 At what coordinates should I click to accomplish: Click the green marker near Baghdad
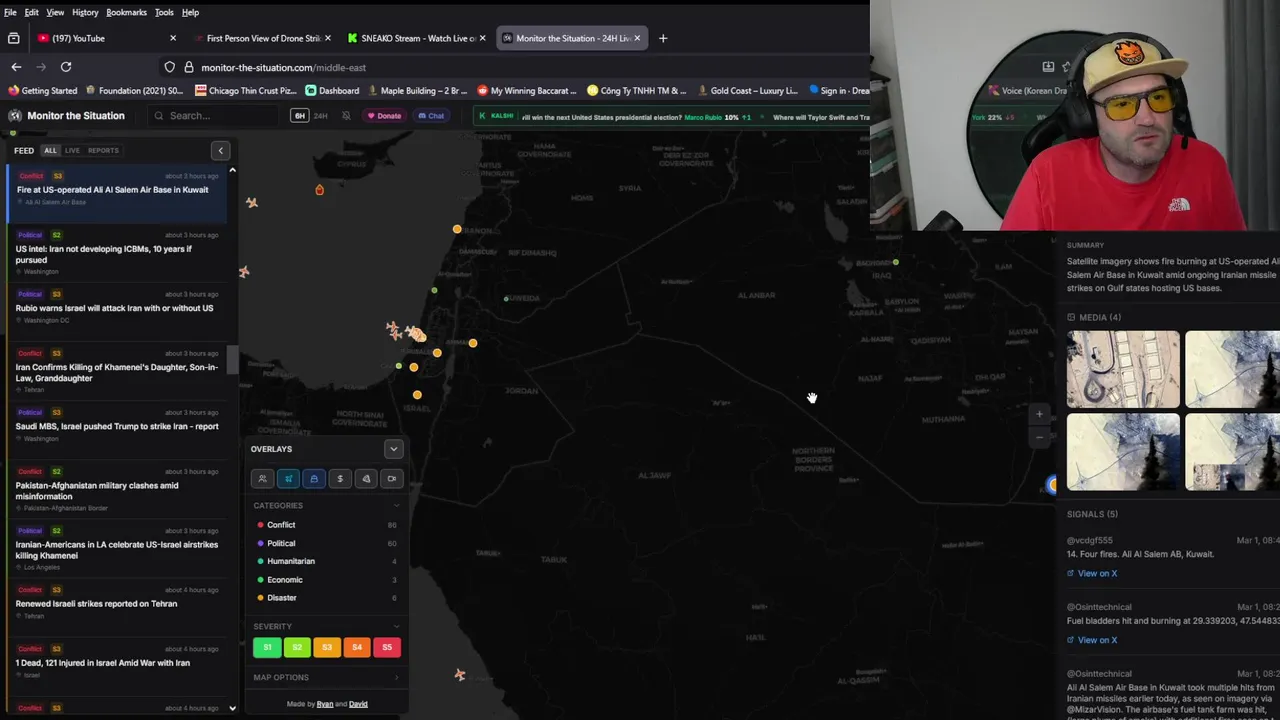click(896, 262)
